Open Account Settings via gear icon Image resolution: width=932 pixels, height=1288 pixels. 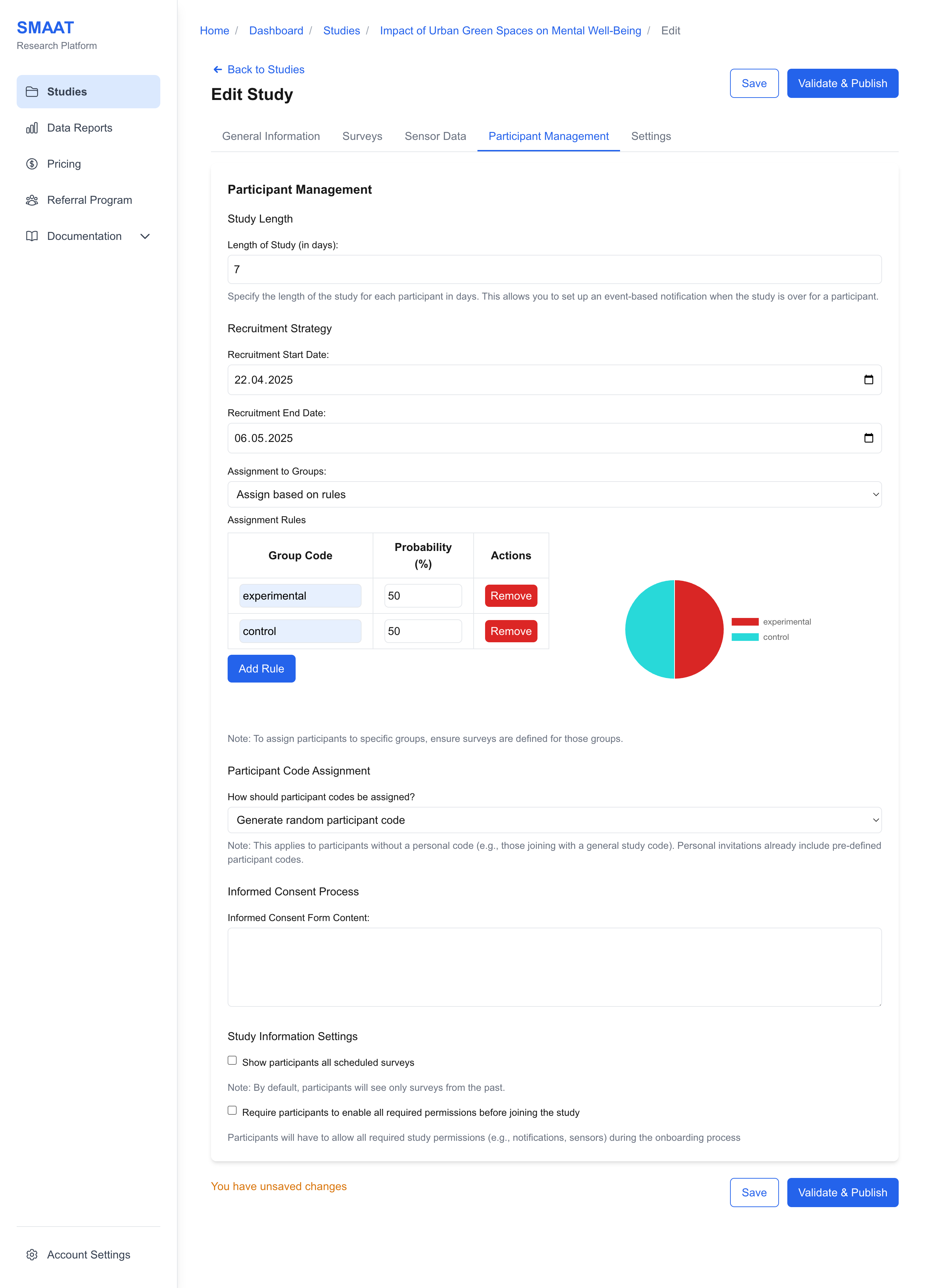coord(32,1254)
